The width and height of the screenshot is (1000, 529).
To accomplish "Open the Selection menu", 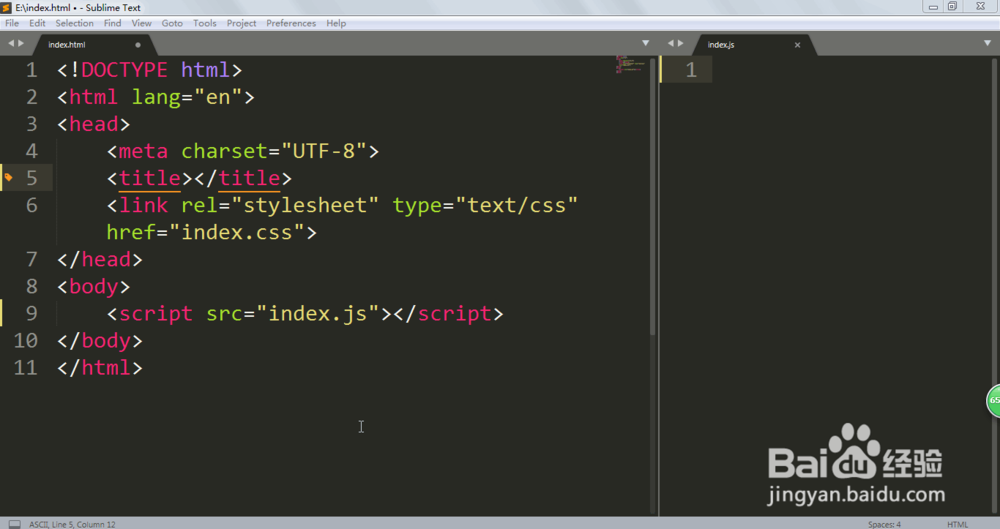I will pos(74,23).
